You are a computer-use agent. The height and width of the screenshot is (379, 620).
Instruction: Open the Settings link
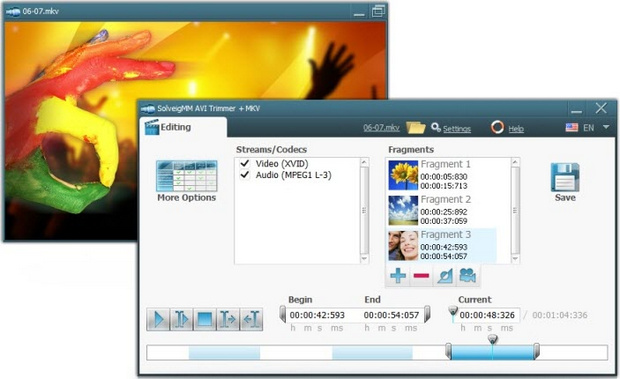[x=457, y=128]
